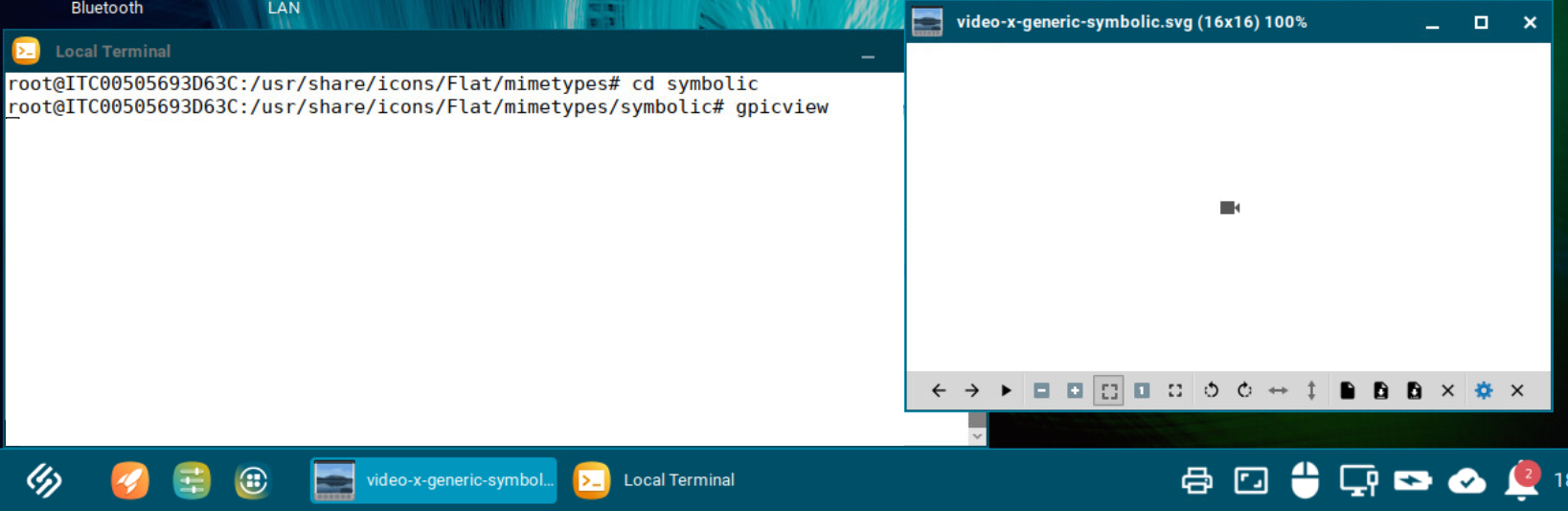The image size is (1568, 511).
Task: Open the printer tray icon
Action: (x=1196, y=480)
